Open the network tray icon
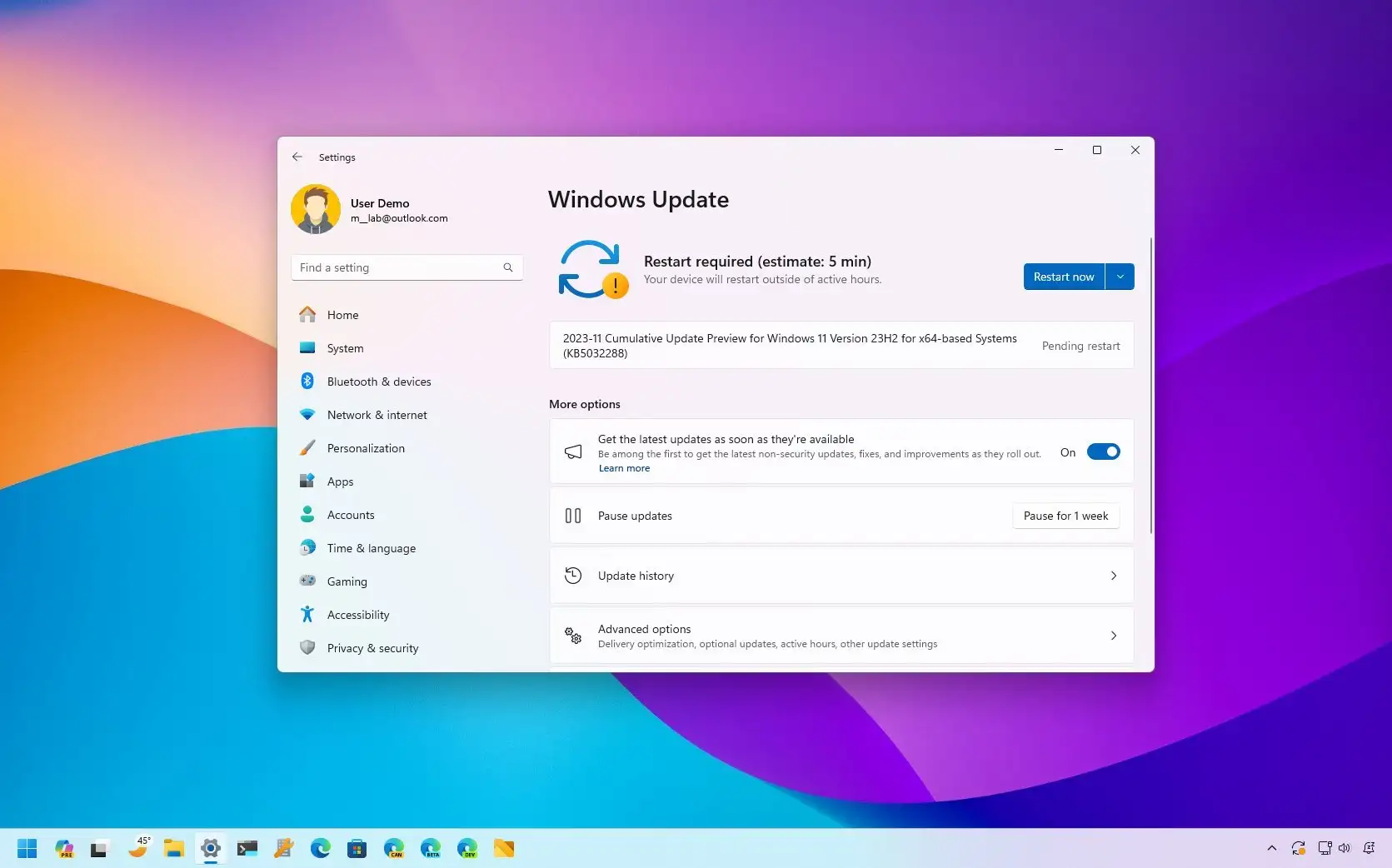This screenshot has height=868, width=1392. [1325, 848]
